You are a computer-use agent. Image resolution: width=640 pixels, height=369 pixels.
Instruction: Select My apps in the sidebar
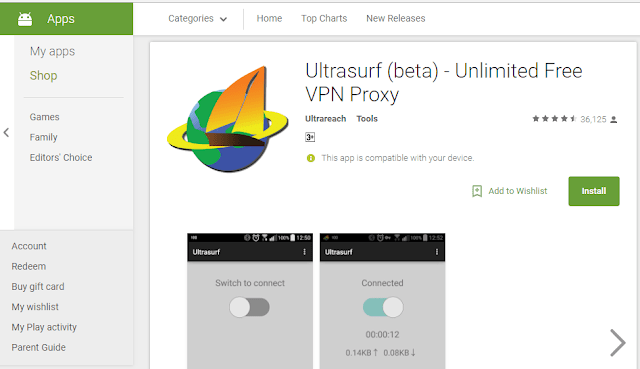tap(52, 51)
